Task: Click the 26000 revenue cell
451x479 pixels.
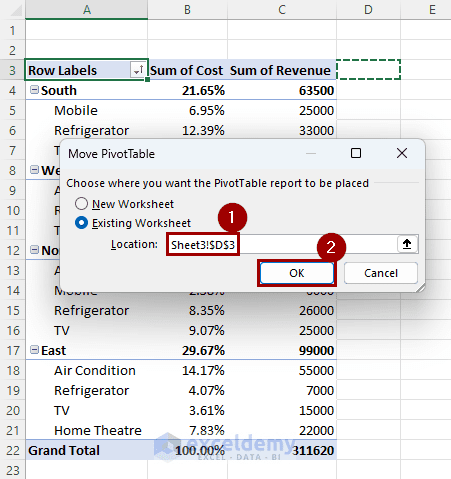Action: click(x=282, y=310)
